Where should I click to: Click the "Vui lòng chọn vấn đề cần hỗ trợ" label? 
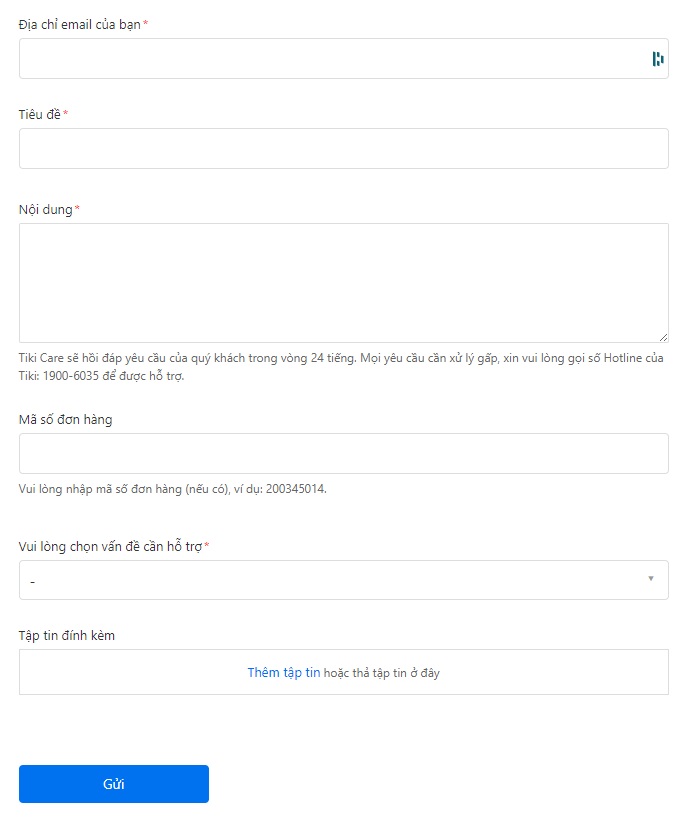click(x=110, y=546)
